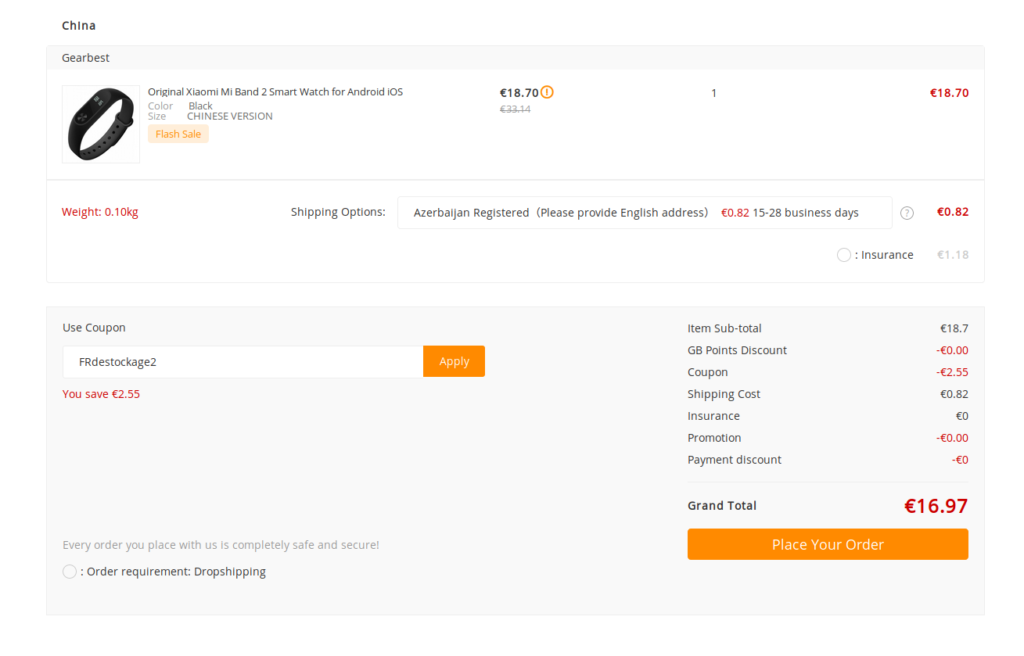Screen dimensions: 1024x656
Task: Click the Item Sub-total label
Action: (x=724, y=328)
